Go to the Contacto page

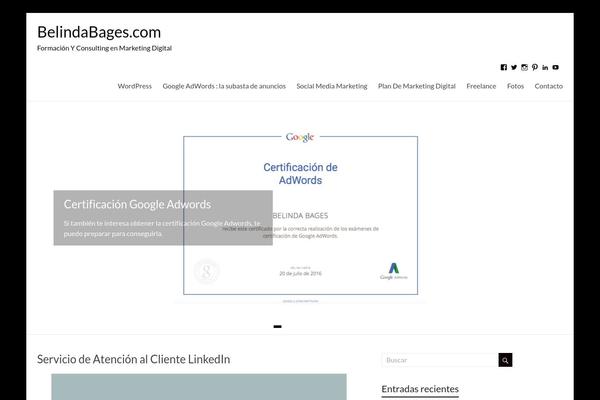548,86
